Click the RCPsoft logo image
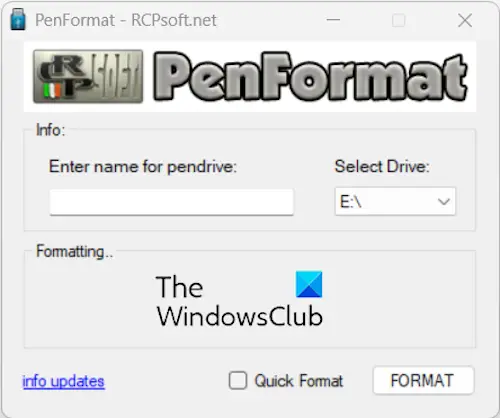500x418 pixels. 88,76
